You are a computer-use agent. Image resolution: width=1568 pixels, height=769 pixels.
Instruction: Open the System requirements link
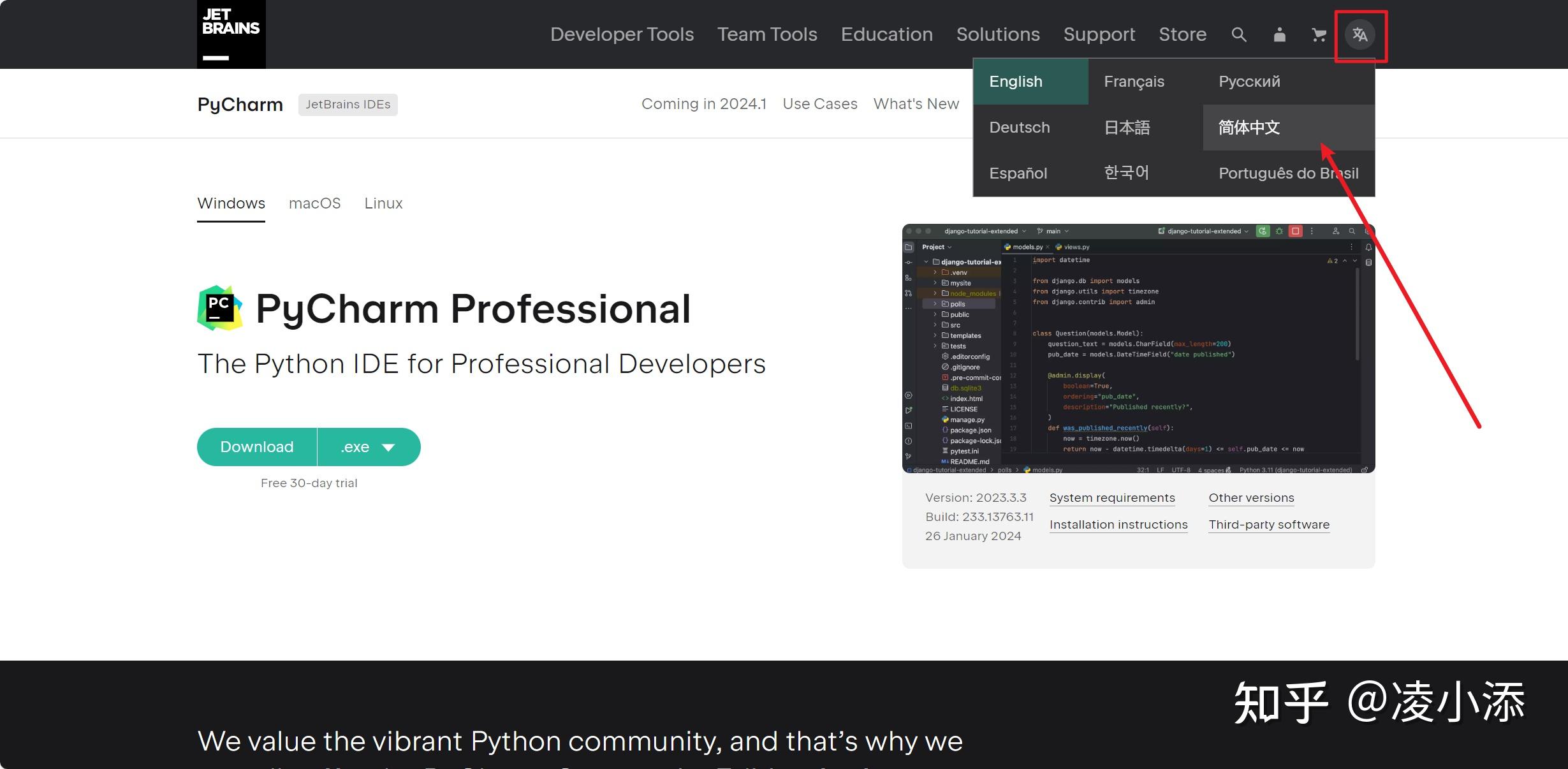tap(1111, 498)
